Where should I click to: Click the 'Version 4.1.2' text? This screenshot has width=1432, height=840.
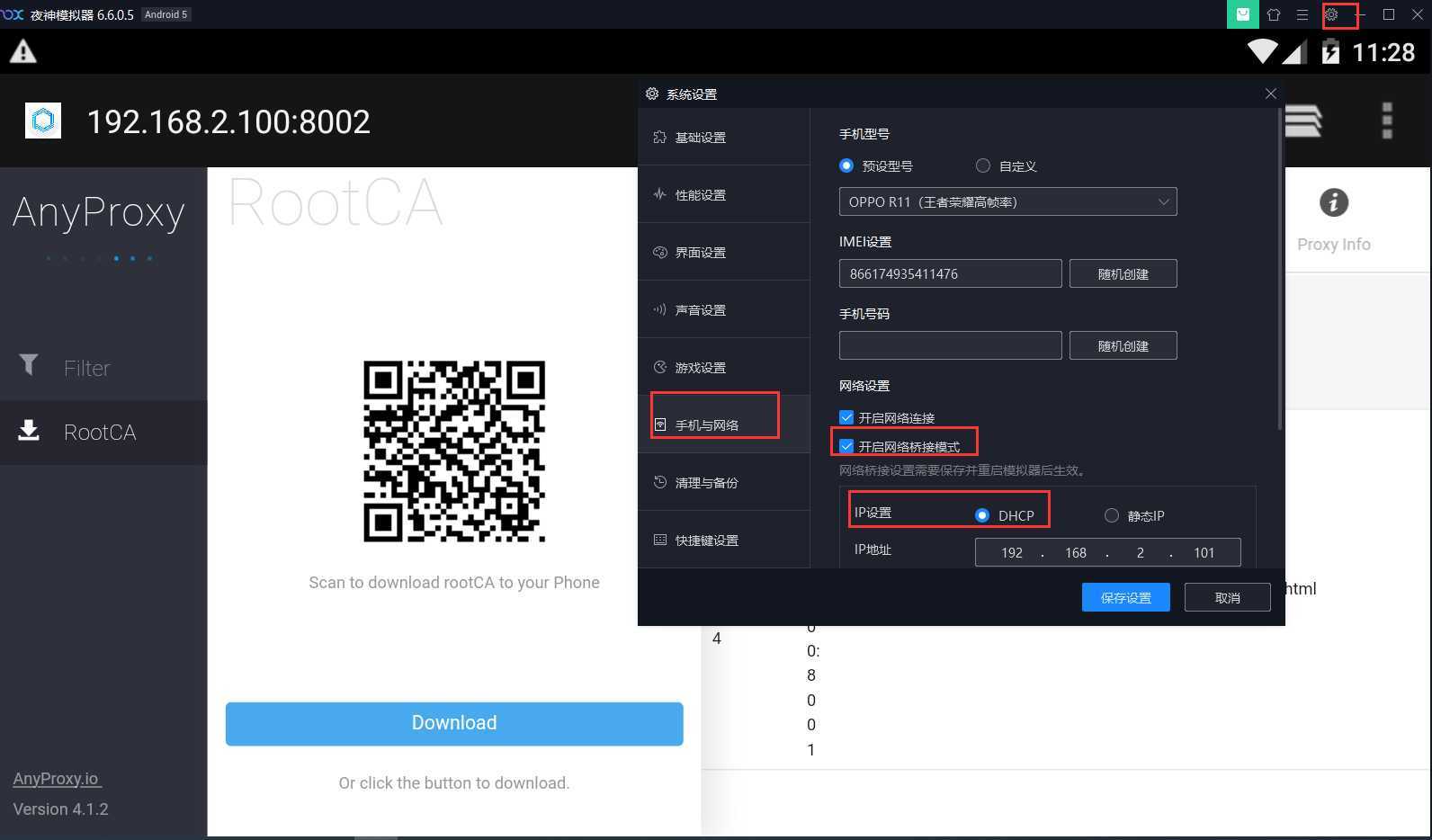point(60,809)
